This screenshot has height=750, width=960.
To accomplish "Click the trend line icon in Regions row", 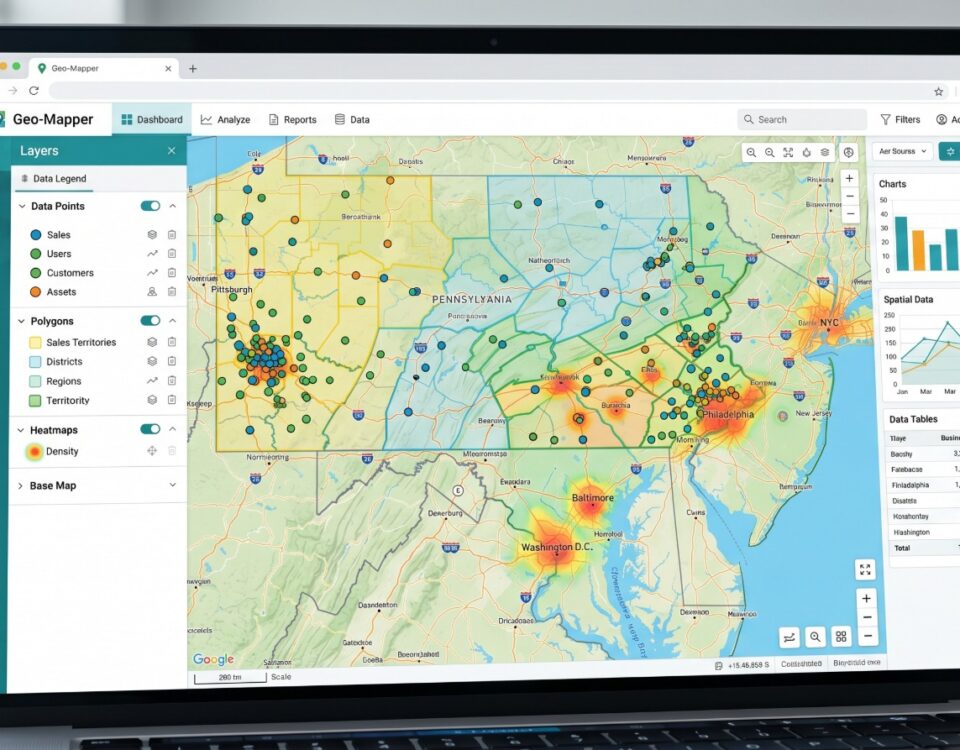I will click(x=152, y=381).
